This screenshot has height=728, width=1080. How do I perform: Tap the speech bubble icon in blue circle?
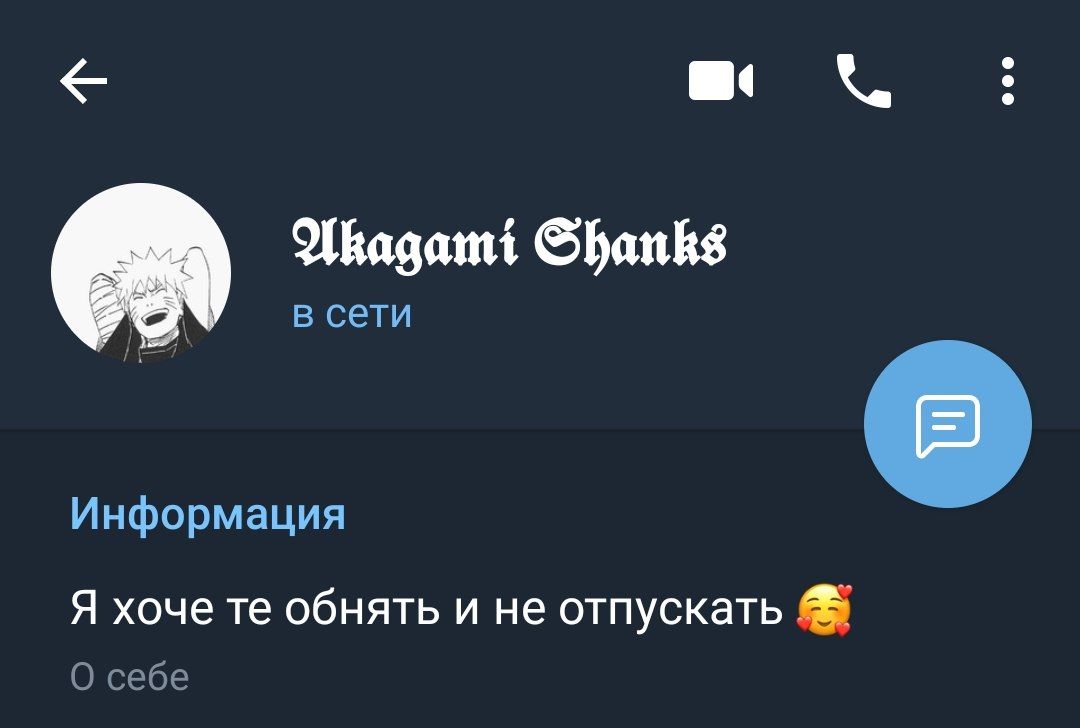point(948,426)
